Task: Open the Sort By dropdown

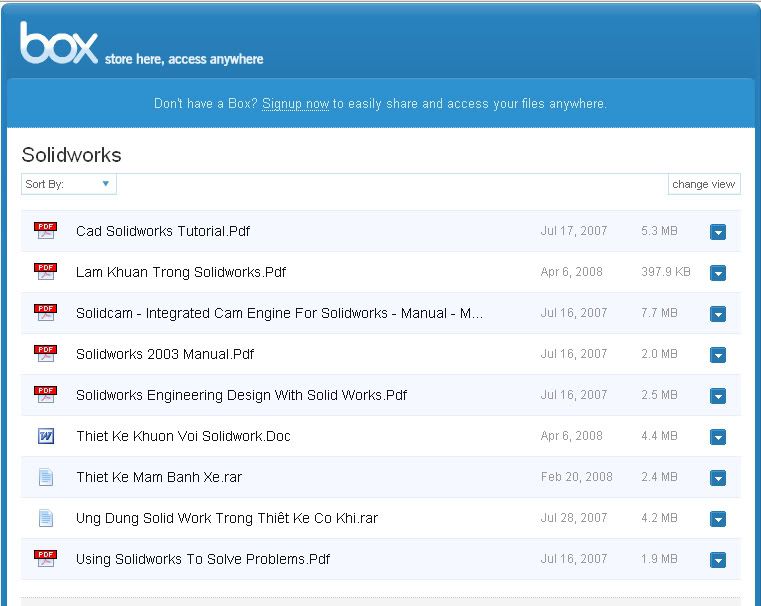Action: pyautogui.click(x=68, y=184)
